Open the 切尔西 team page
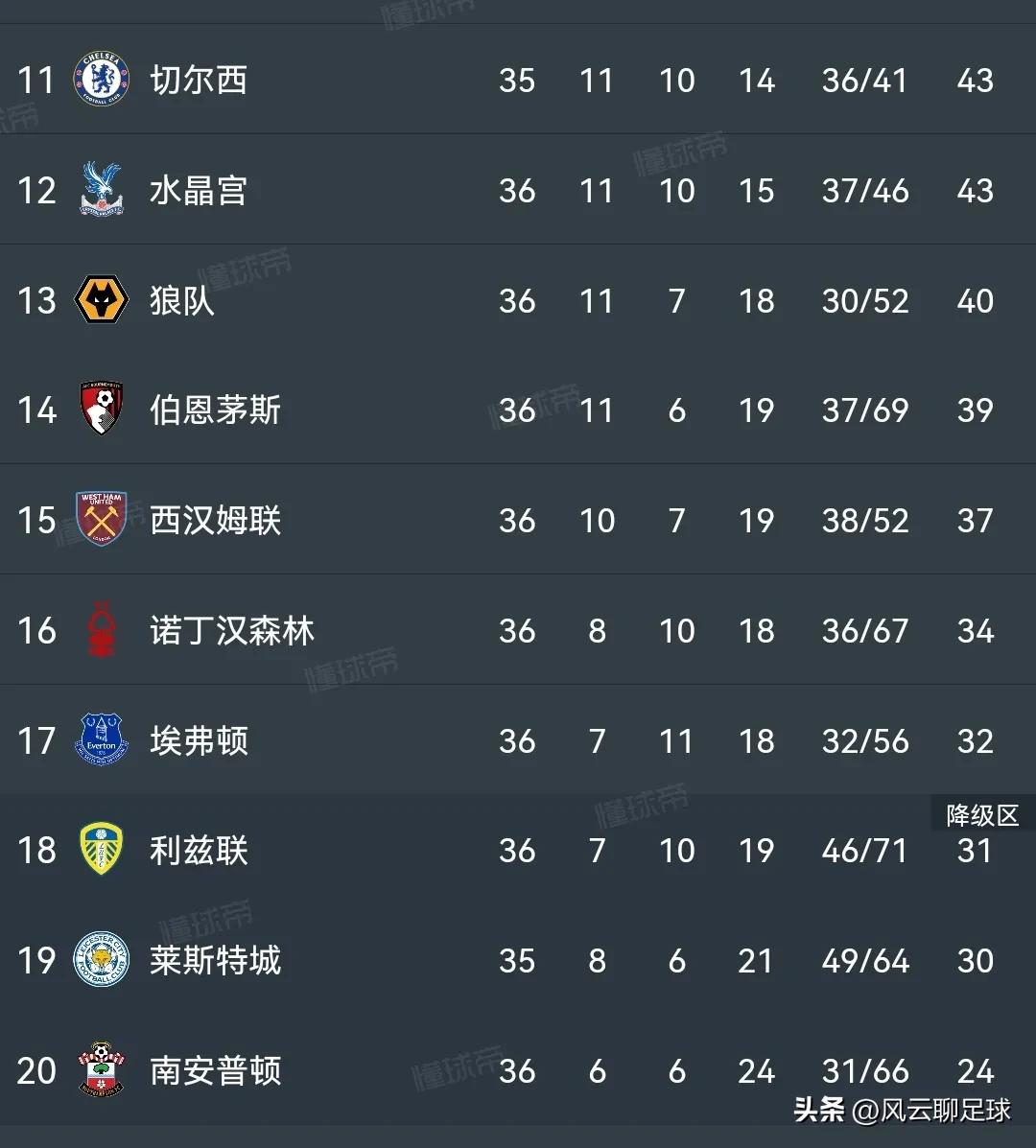The image size is (1036, 1148). (198, 81)
